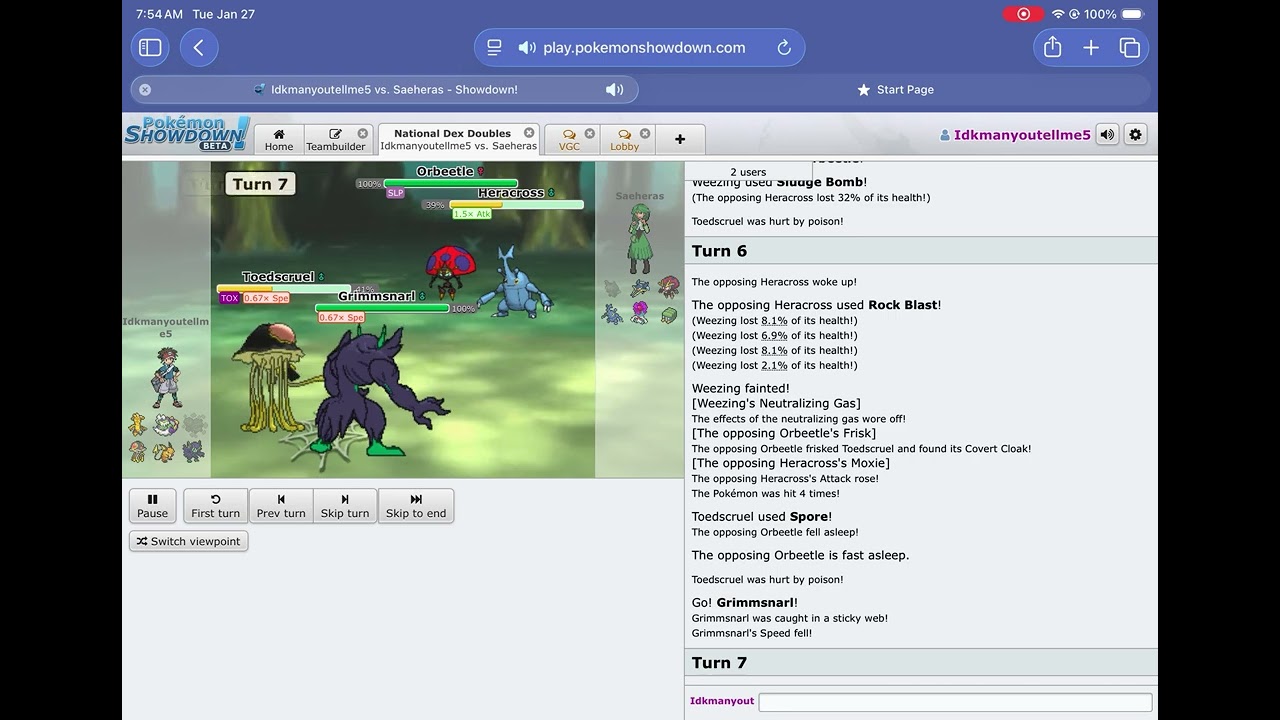1280x720 pixels.
Task: Inspect Grimmsnarl's 100% health bar
Action: 382,309
